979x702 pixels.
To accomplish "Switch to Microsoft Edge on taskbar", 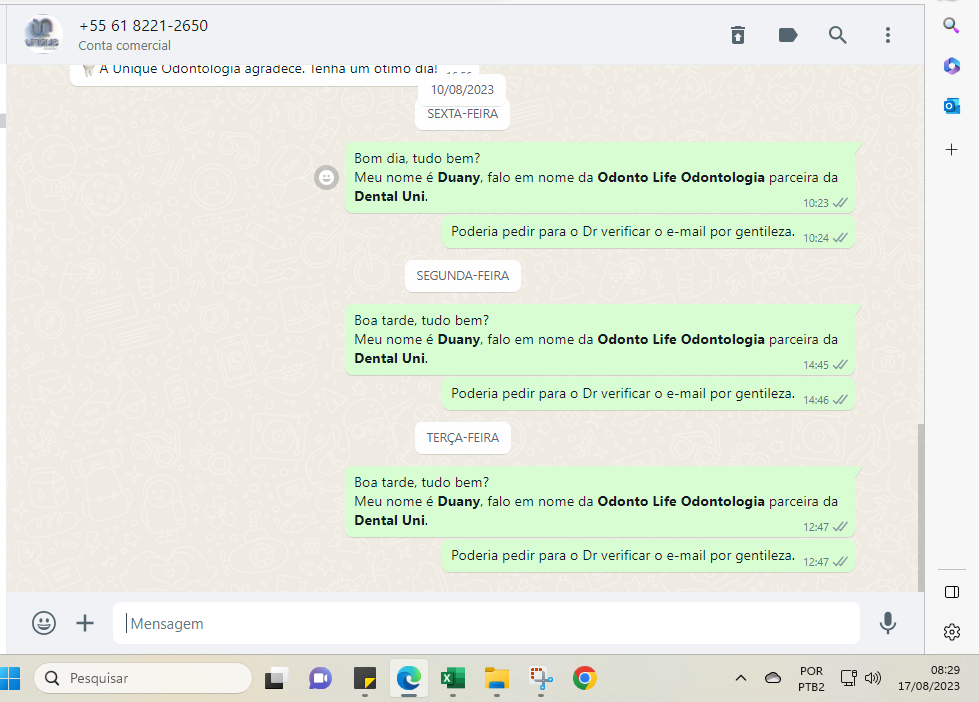I will tap(409, 678).
